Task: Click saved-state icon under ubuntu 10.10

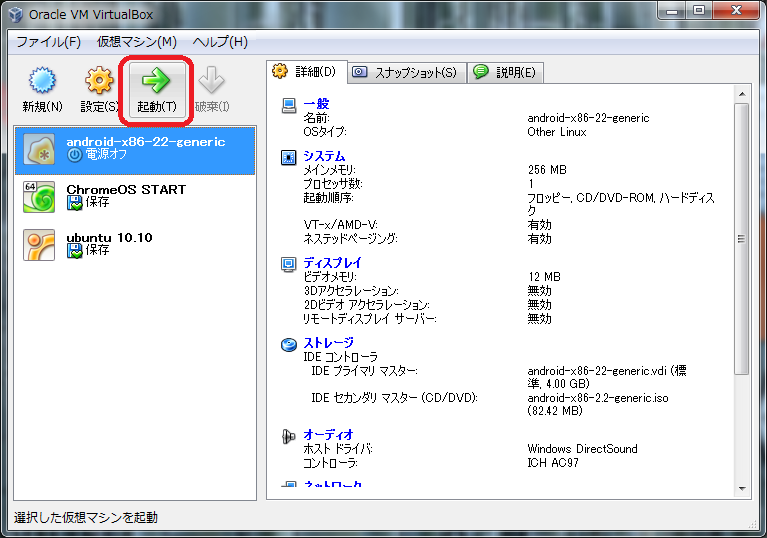Action: point(74,251)
